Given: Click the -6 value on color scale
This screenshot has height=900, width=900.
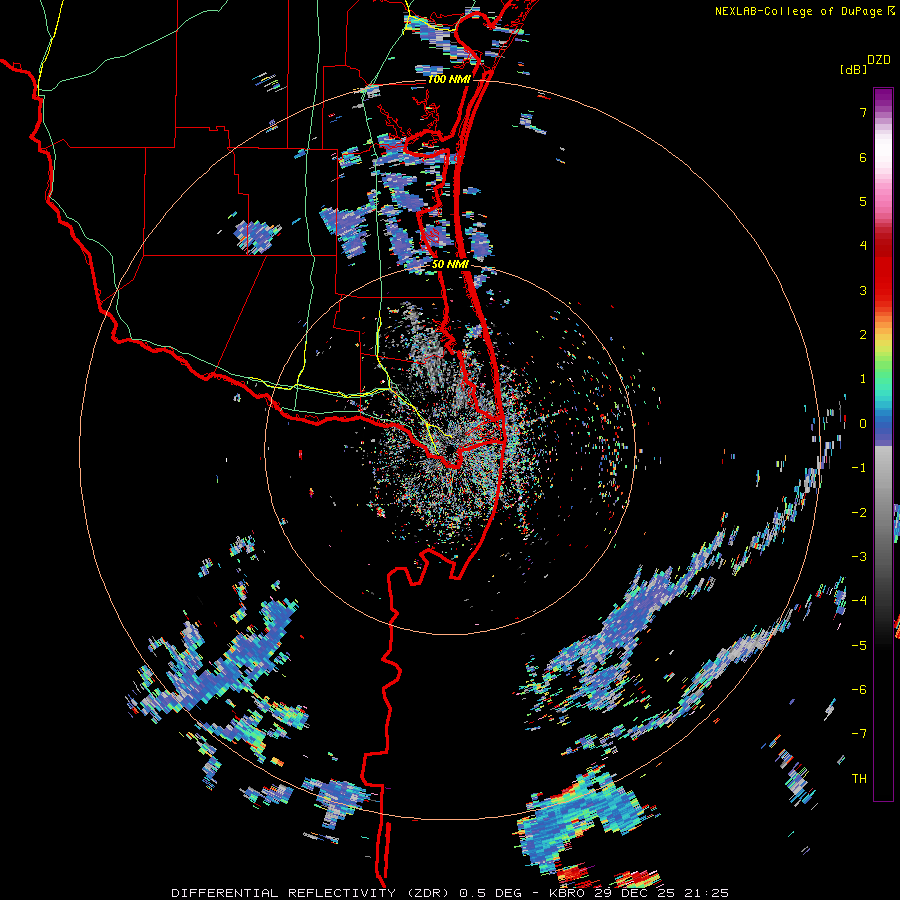Looking at the screenshot, I should tap(859, 690).
